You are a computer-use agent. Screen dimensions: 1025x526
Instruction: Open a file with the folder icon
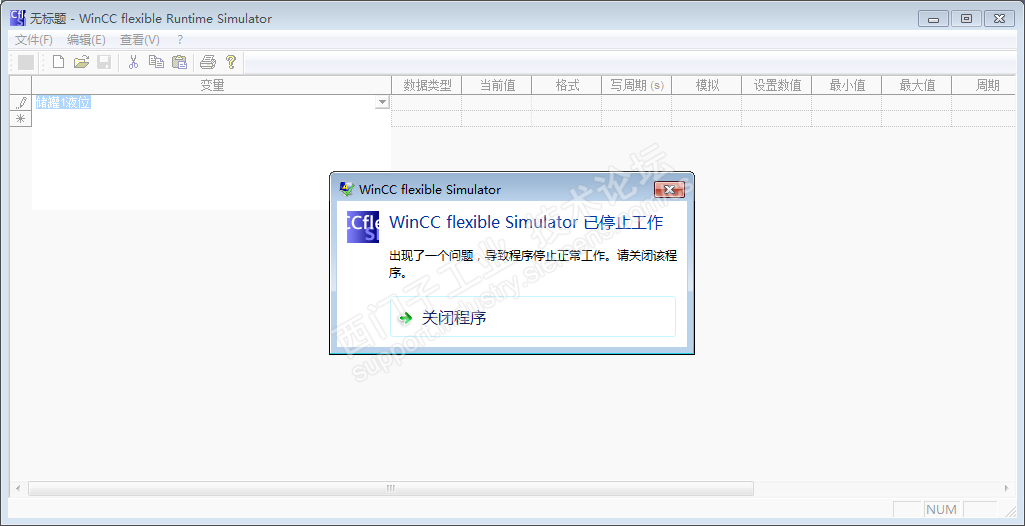81,63
